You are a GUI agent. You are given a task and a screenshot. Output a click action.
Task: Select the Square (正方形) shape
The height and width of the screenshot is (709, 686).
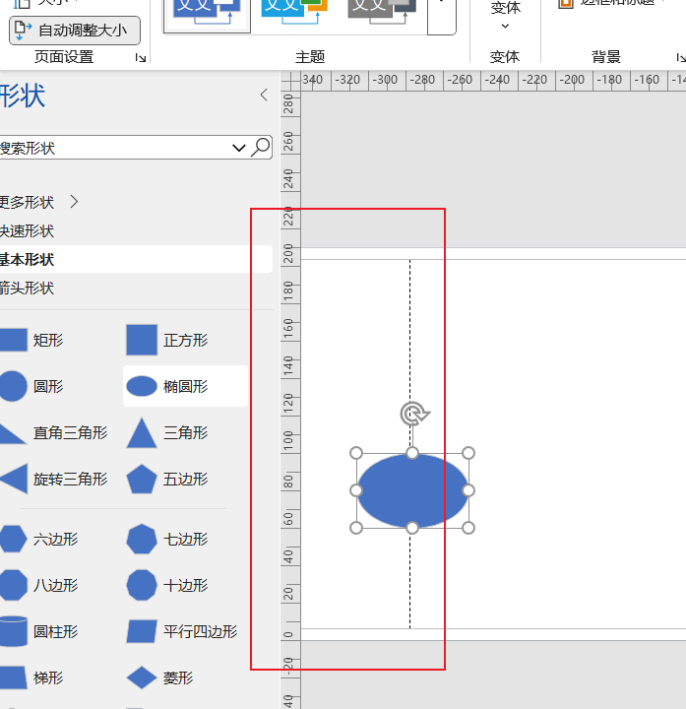167,340
